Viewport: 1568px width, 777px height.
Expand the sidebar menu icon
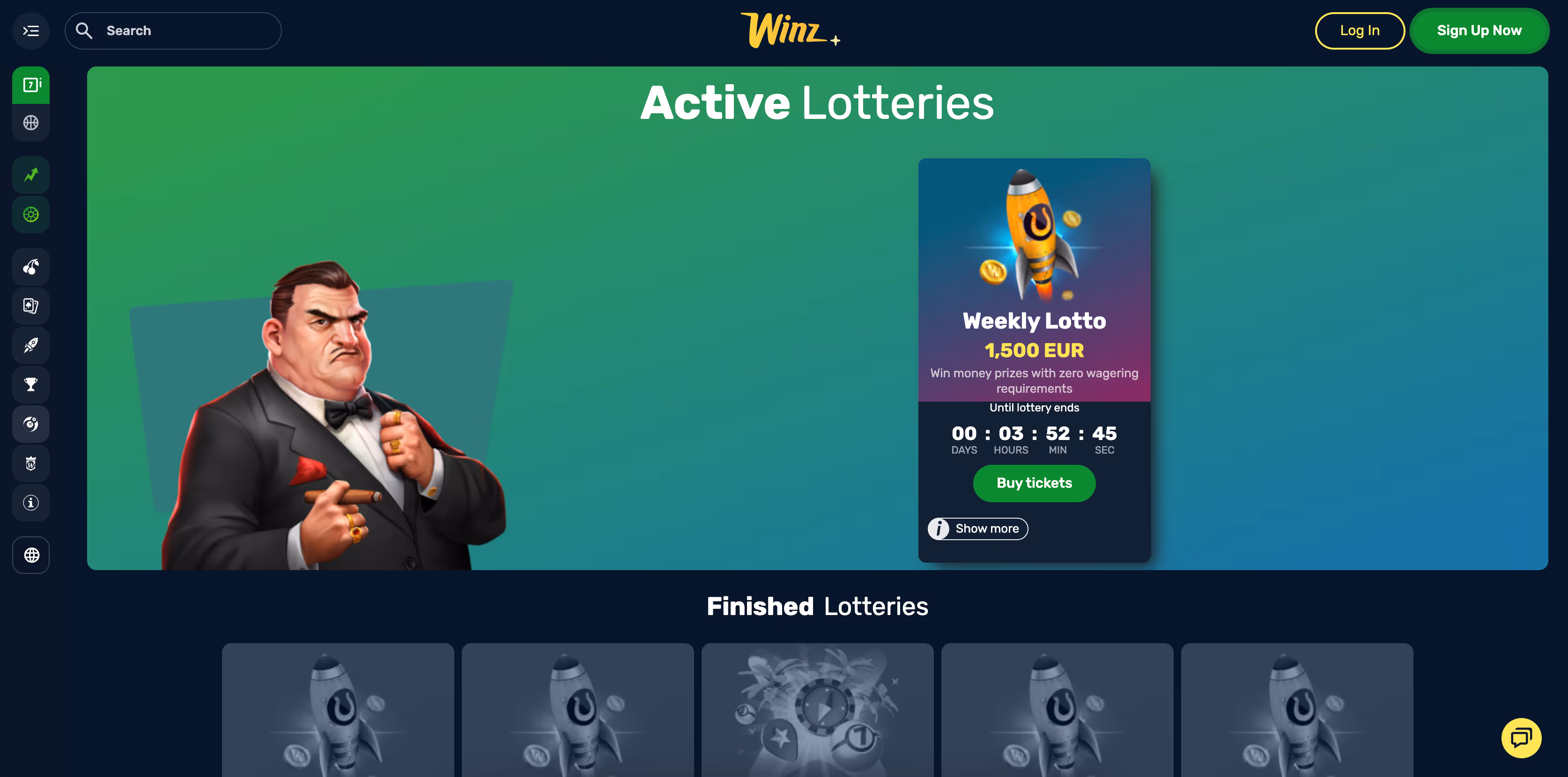tap(31, 30)
